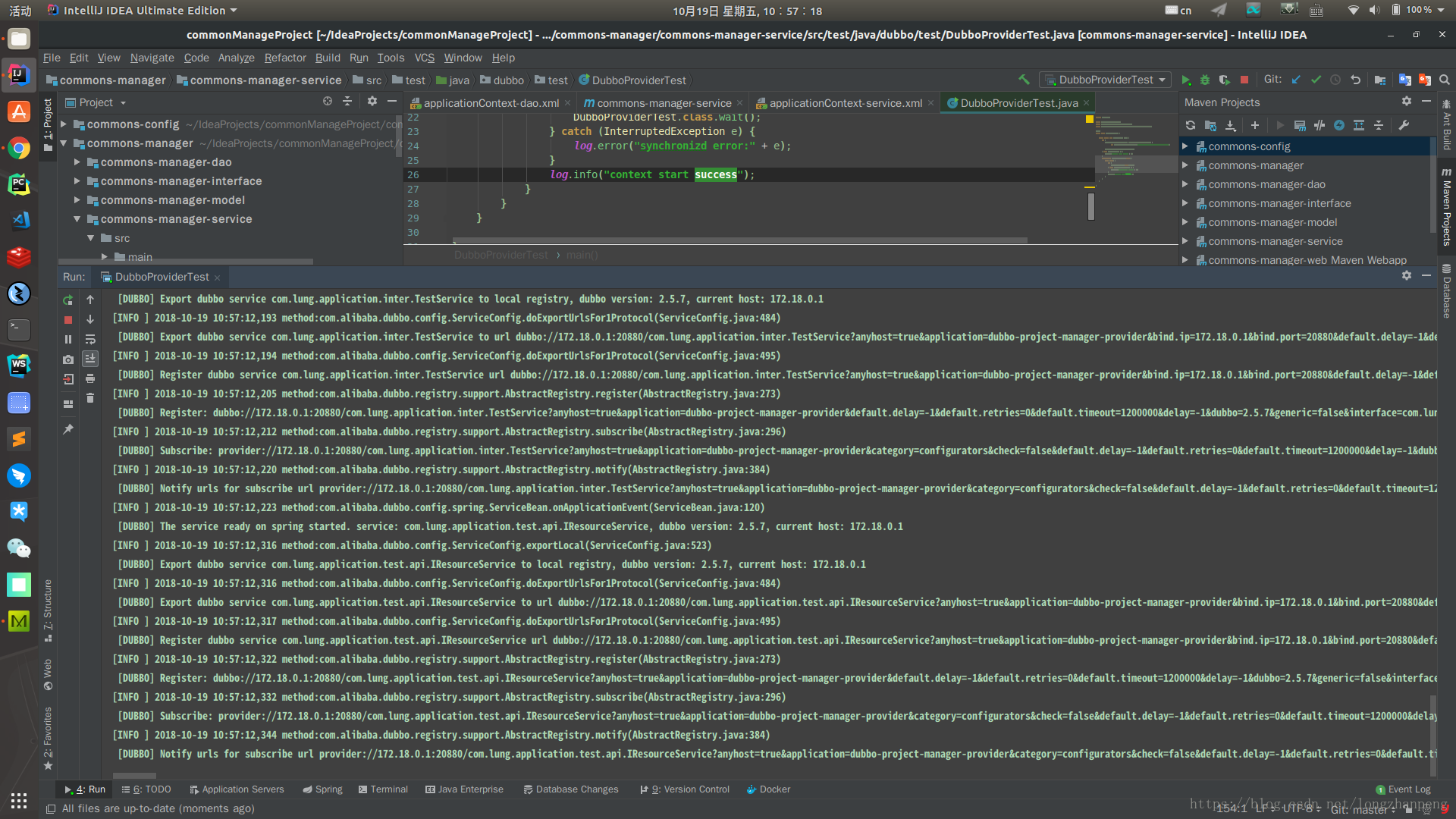This screenshot has width=1456, height=819.
Task: Click the console vertical scrollbar thumb
Action: (x=1432, y=735)
